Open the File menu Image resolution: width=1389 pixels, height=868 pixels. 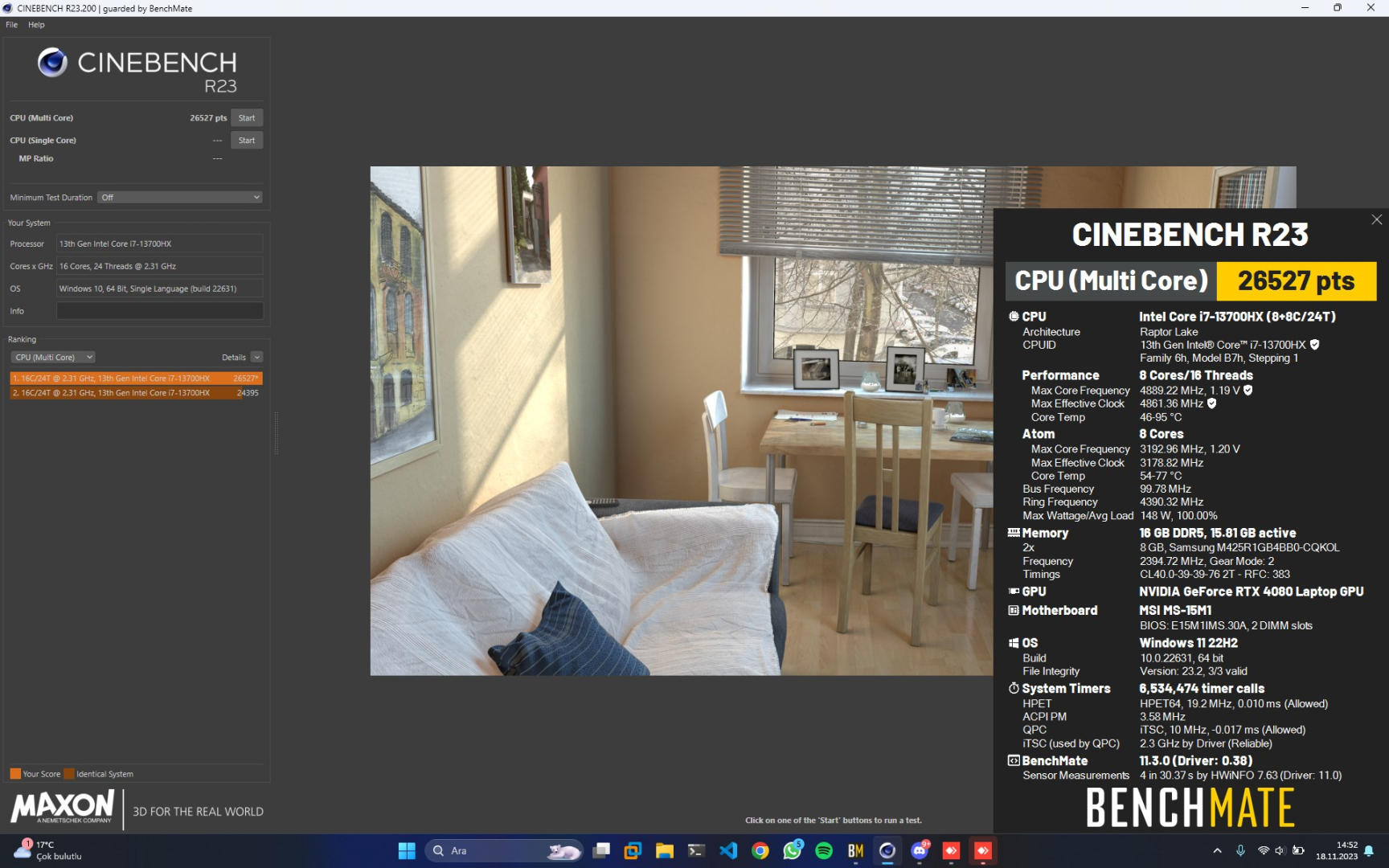click(x=11, y=25)
